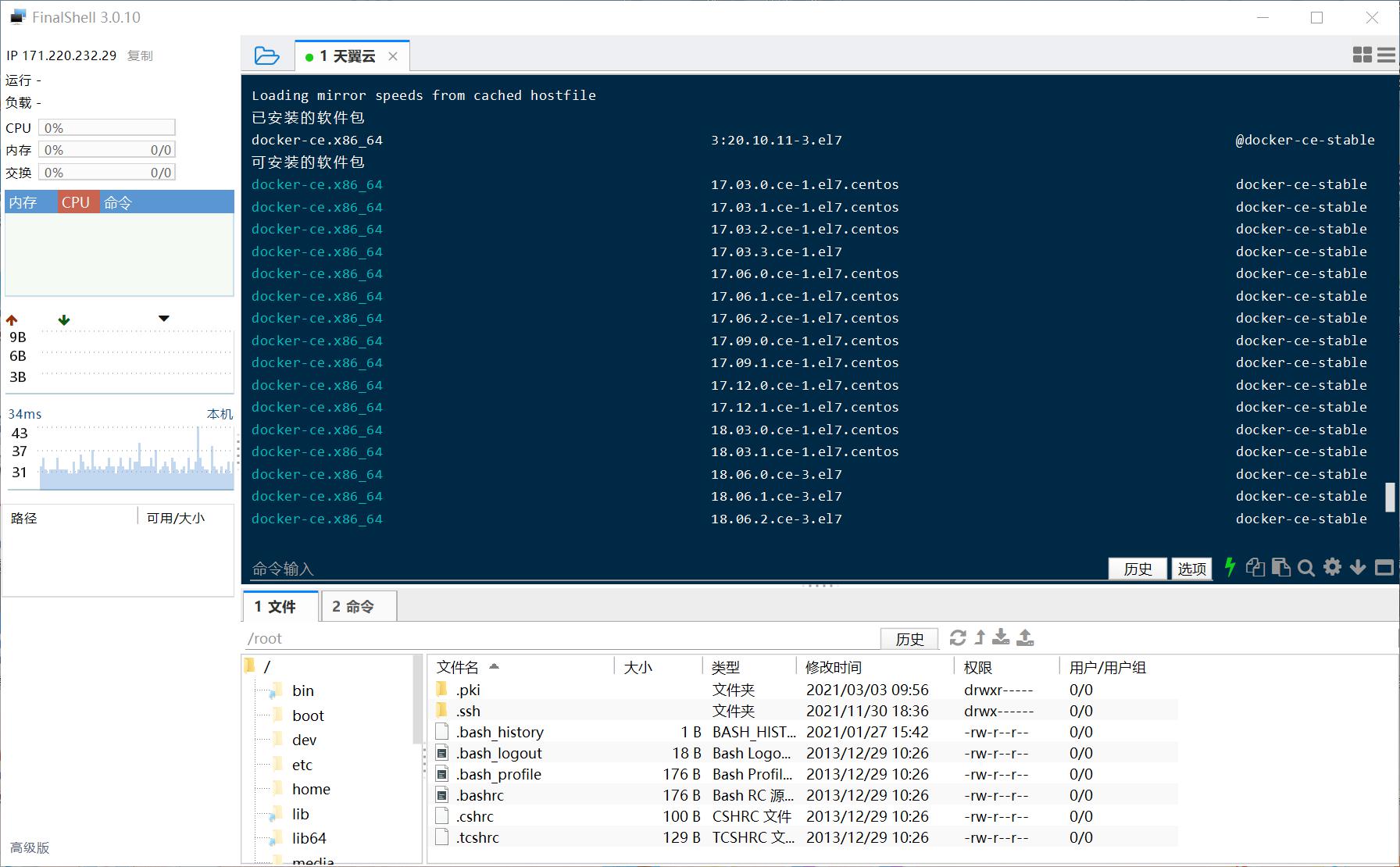Sort by 修改时间 column header
This screenshot has height=867, width=1400.
click(876, 667)
